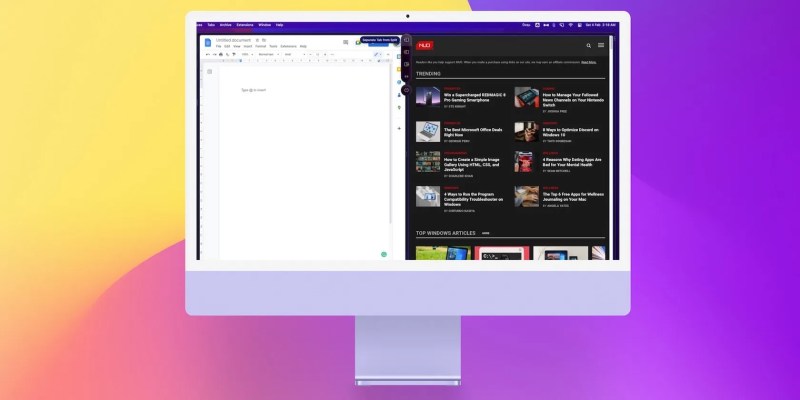Open the Window menu in macOS menu bar
This screenshot has width=800, height=400.
[x=264, y=25]
